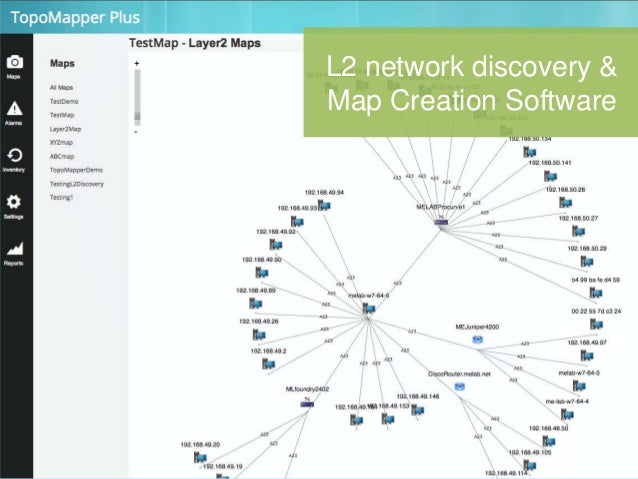Open the Layer2Map entry
Screen dimensions: 638x479
click(x=65, y=129)
